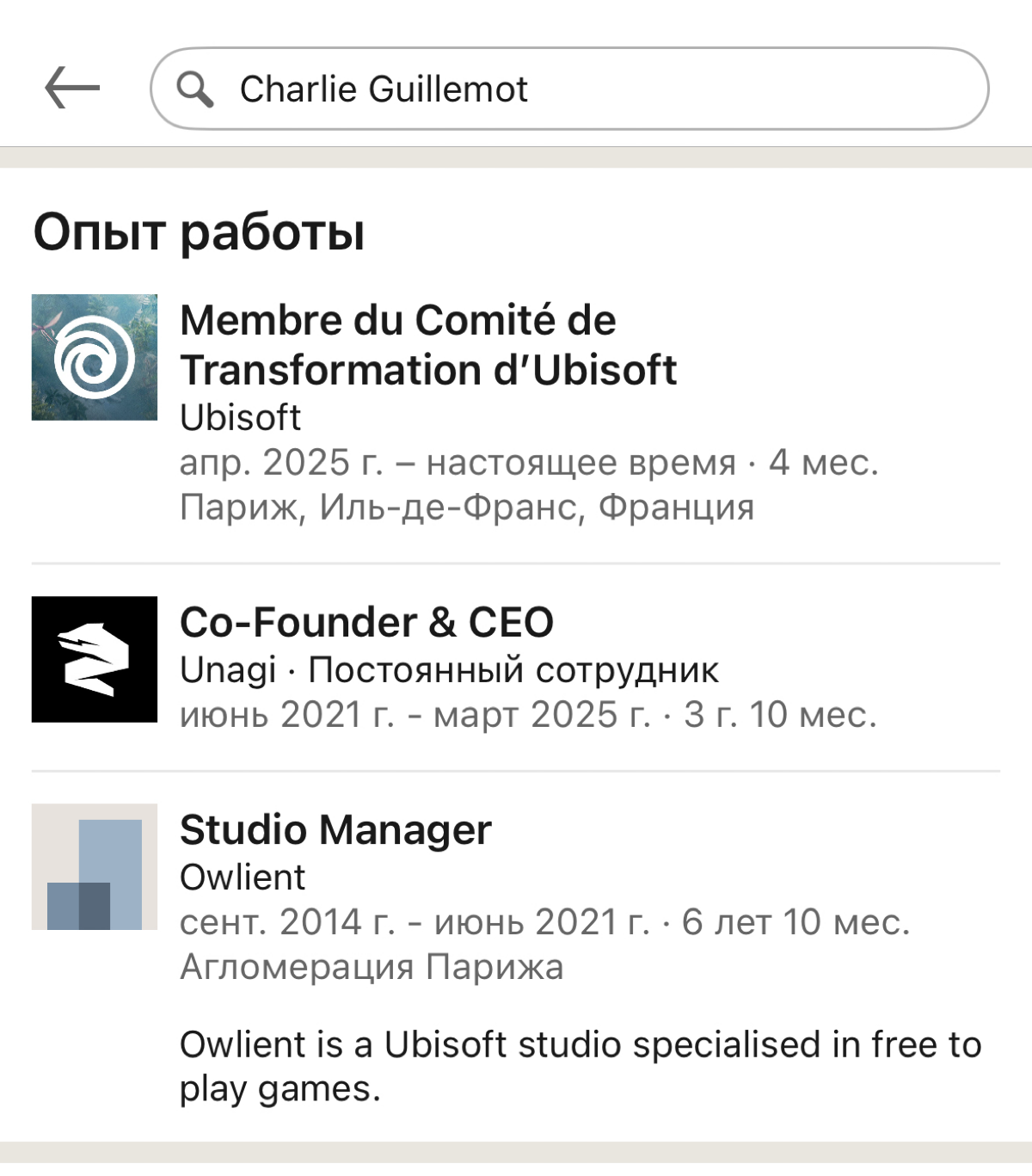Tap the Париж, Иль-де-Франс location line
Viewport: 1032px width, 1176px height.
pyautogui.click(x=467, y=508)
